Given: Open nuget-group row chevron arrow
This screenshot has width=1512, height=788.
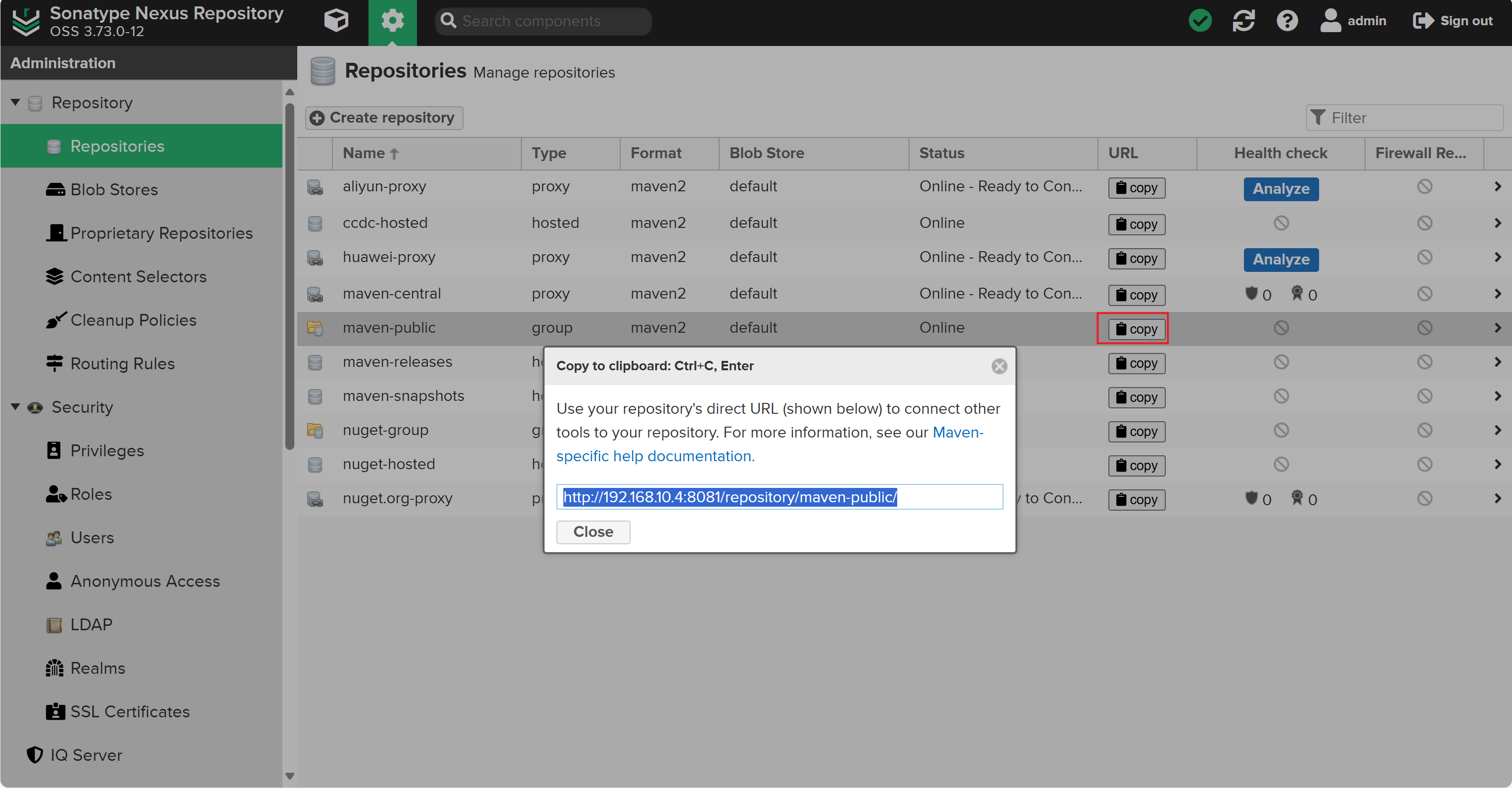Looking at the screenshot, I should point(1497,430).
